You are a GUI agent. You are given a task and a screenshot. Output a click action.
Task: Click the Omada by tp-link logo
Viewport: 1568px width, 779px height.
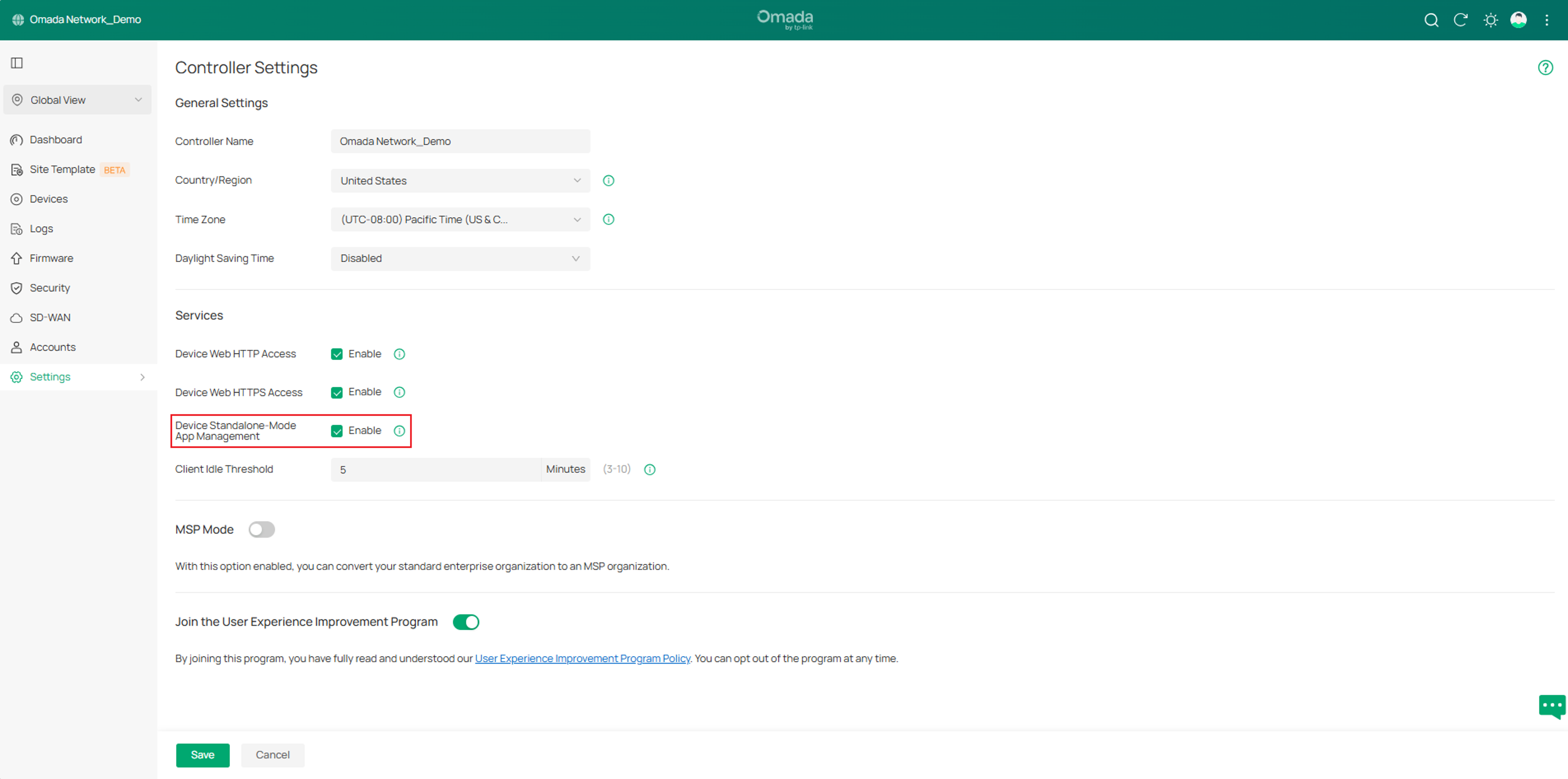785,20
